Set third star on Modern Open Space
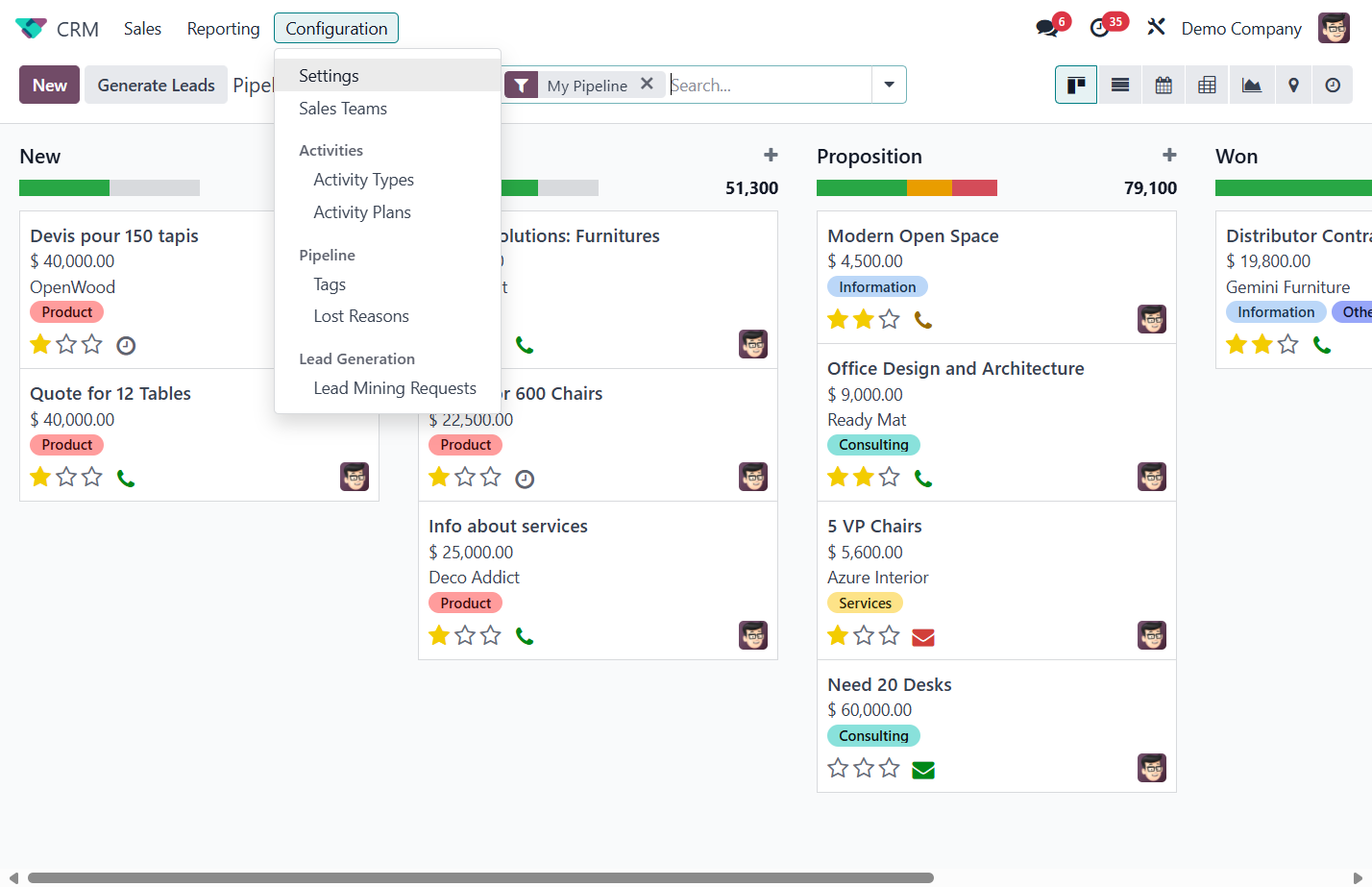This screenshot has width=1372, height=887. click(890, 319)
